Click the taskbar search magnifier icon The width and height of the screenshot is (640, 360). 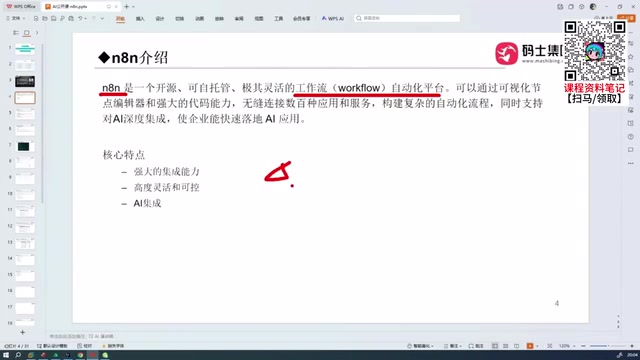pos(18,355)
